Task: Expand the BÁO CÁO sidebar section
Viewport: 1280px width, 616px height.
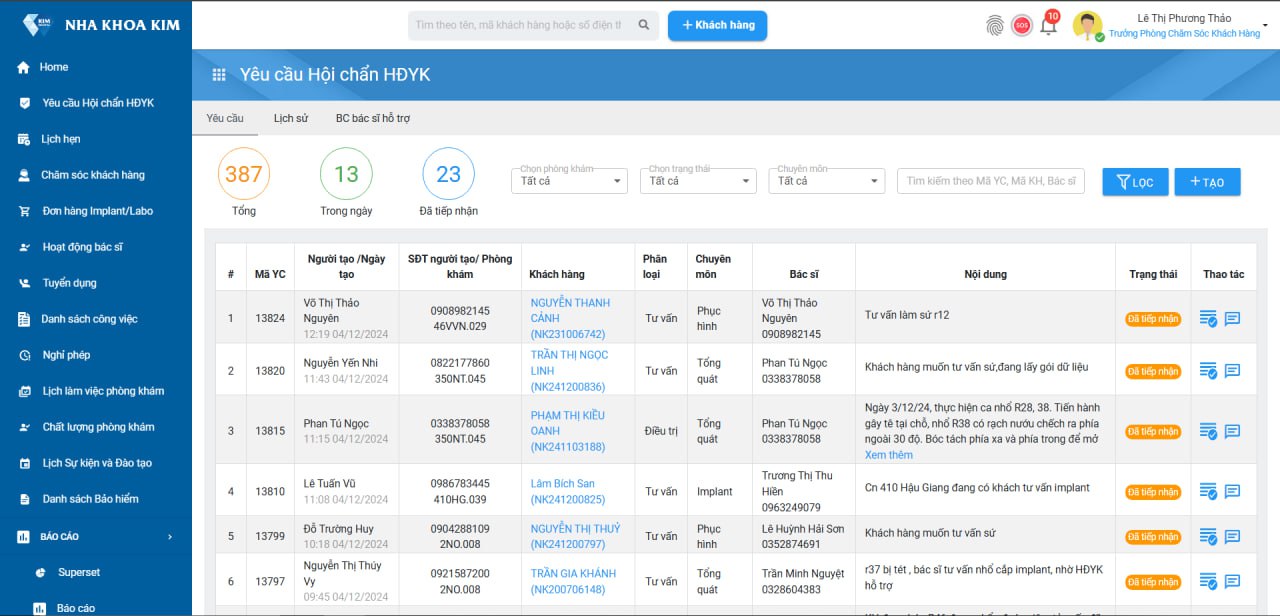Action: click(96, 537)
